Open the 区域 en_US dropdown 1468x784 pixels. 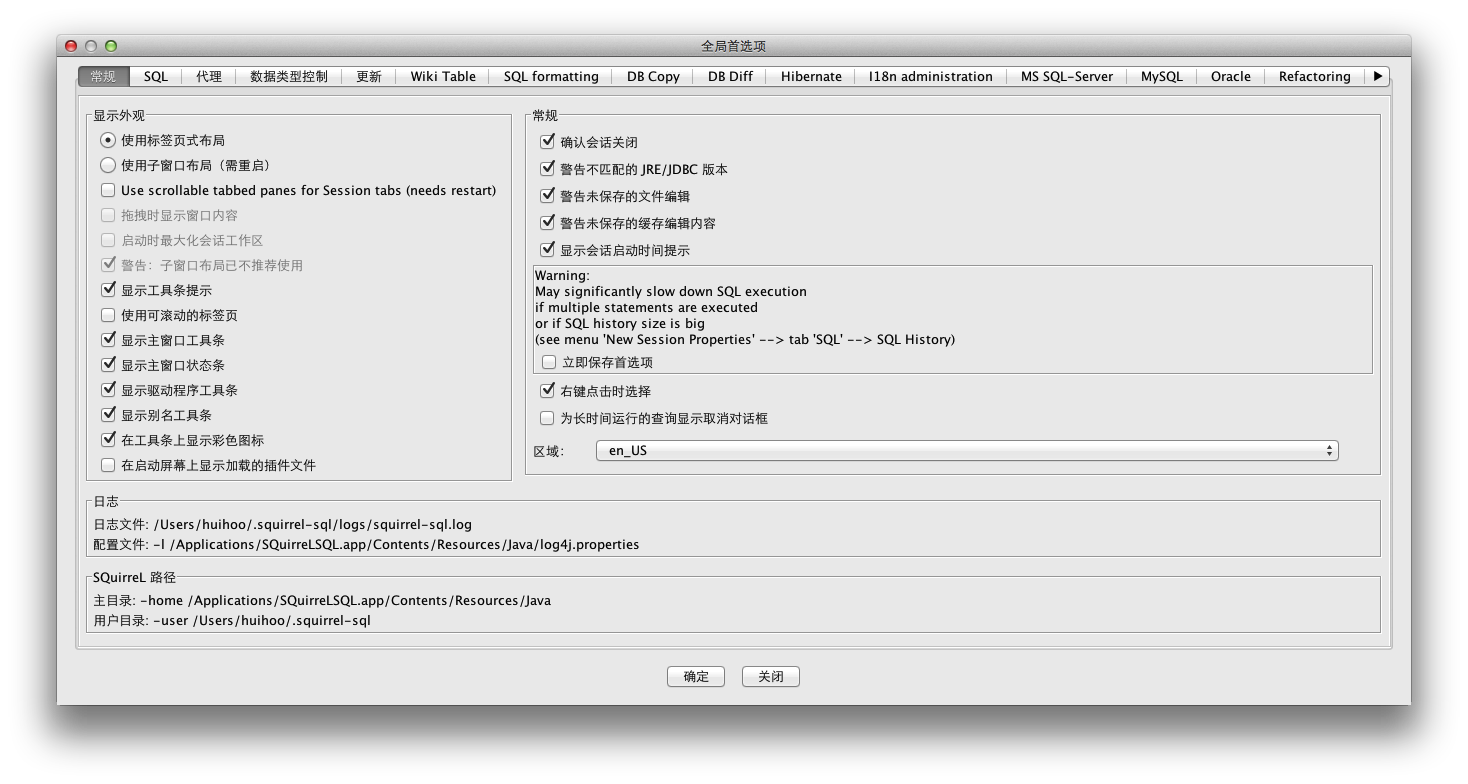click(x=966, y=451)
